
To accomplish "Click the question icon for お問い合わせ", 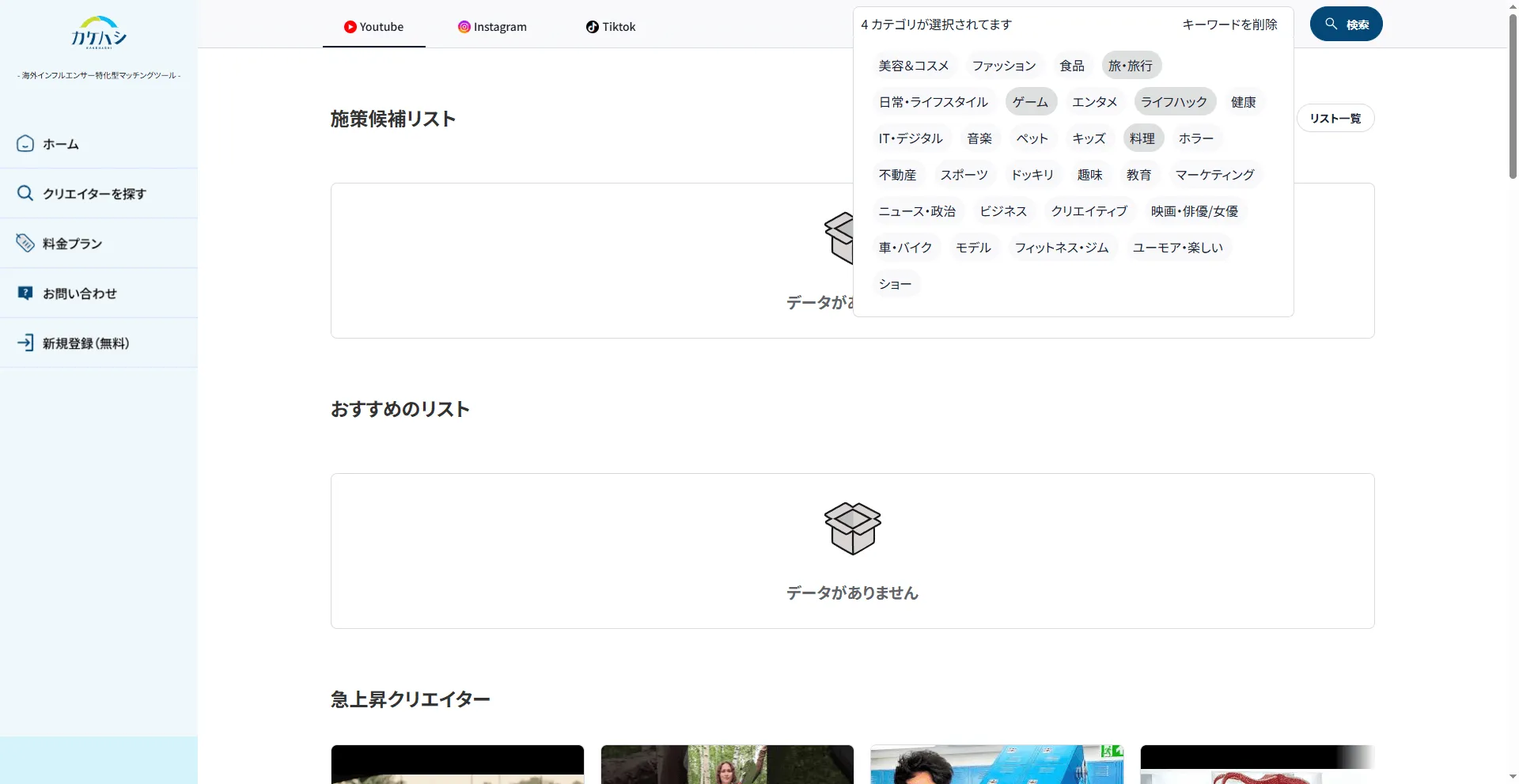I will tap(25, 294).
